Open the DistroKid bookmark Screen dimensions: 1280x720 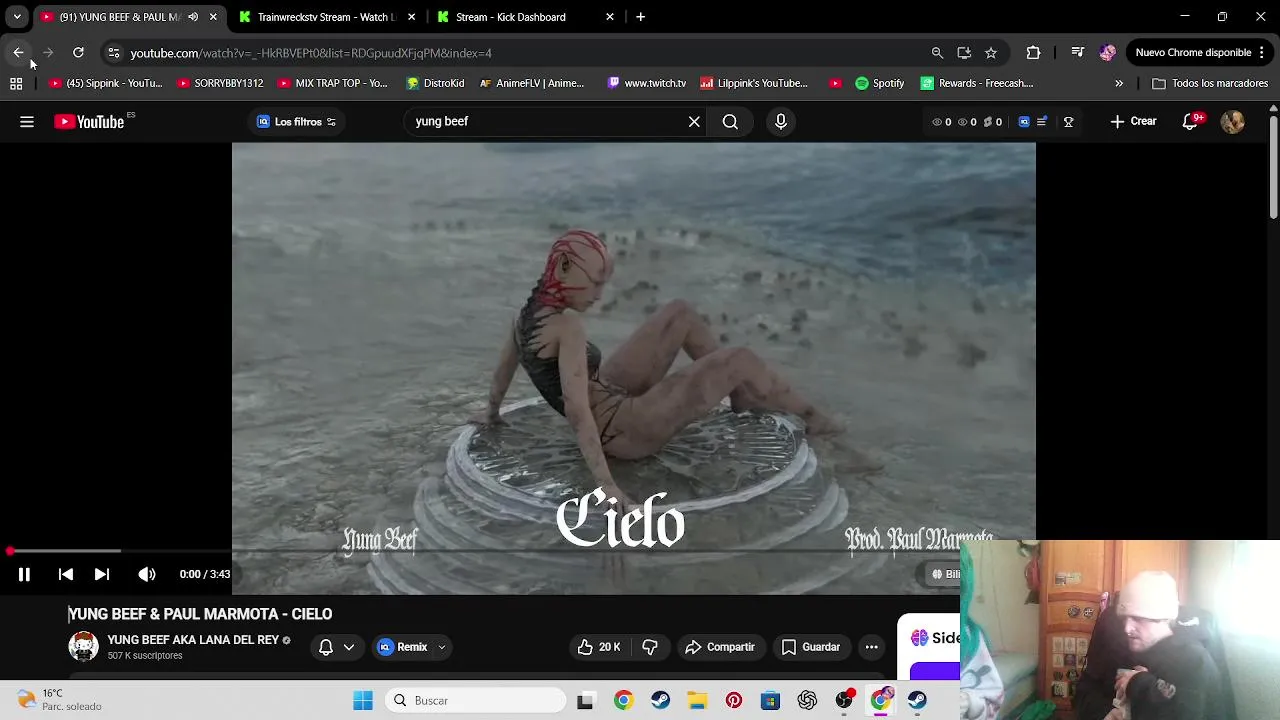(x=435, y=84)
